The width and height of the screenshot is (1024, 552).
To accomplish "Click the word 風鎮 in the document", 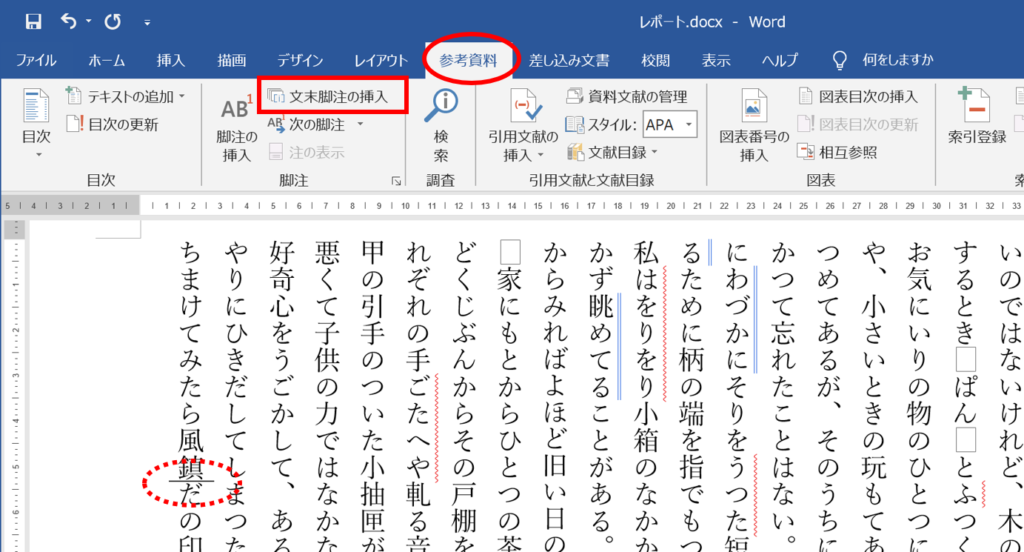I will (191, 456).
